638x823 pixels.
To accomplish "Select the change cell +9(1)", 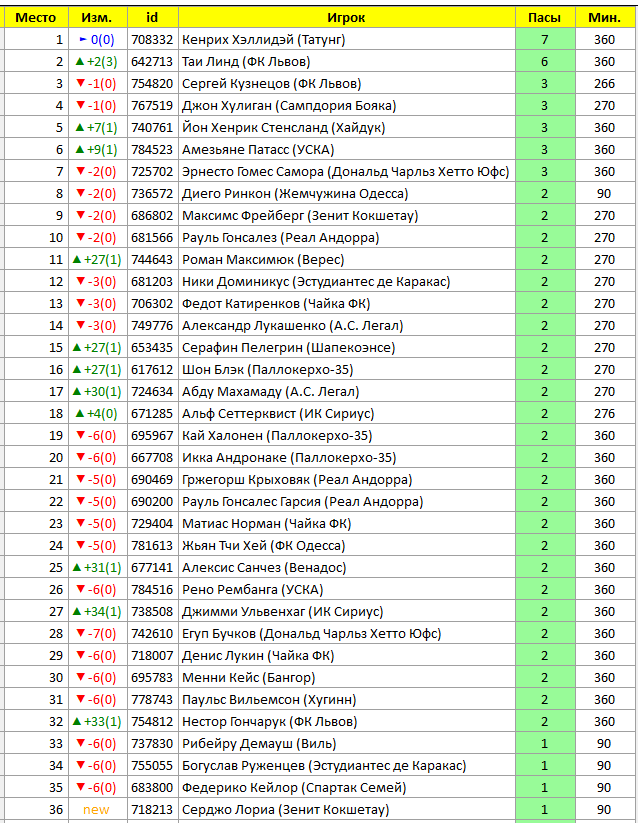I will 97,150.
